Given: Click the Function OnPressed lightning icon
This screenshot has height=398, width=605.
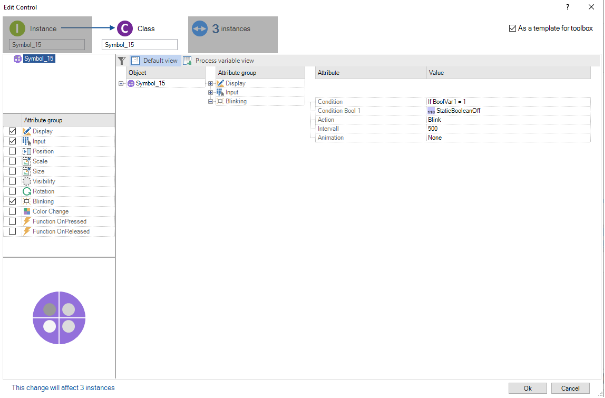Looking at the screenshot, I should pyautogui.click(x=27, y=221).
